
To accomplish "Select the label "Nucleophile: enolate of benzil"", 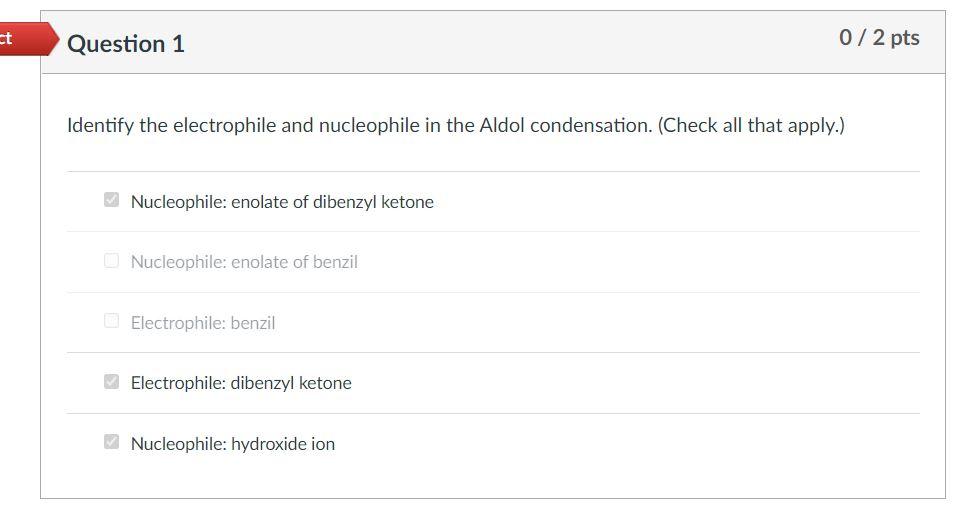I will [x=244, y=262].
